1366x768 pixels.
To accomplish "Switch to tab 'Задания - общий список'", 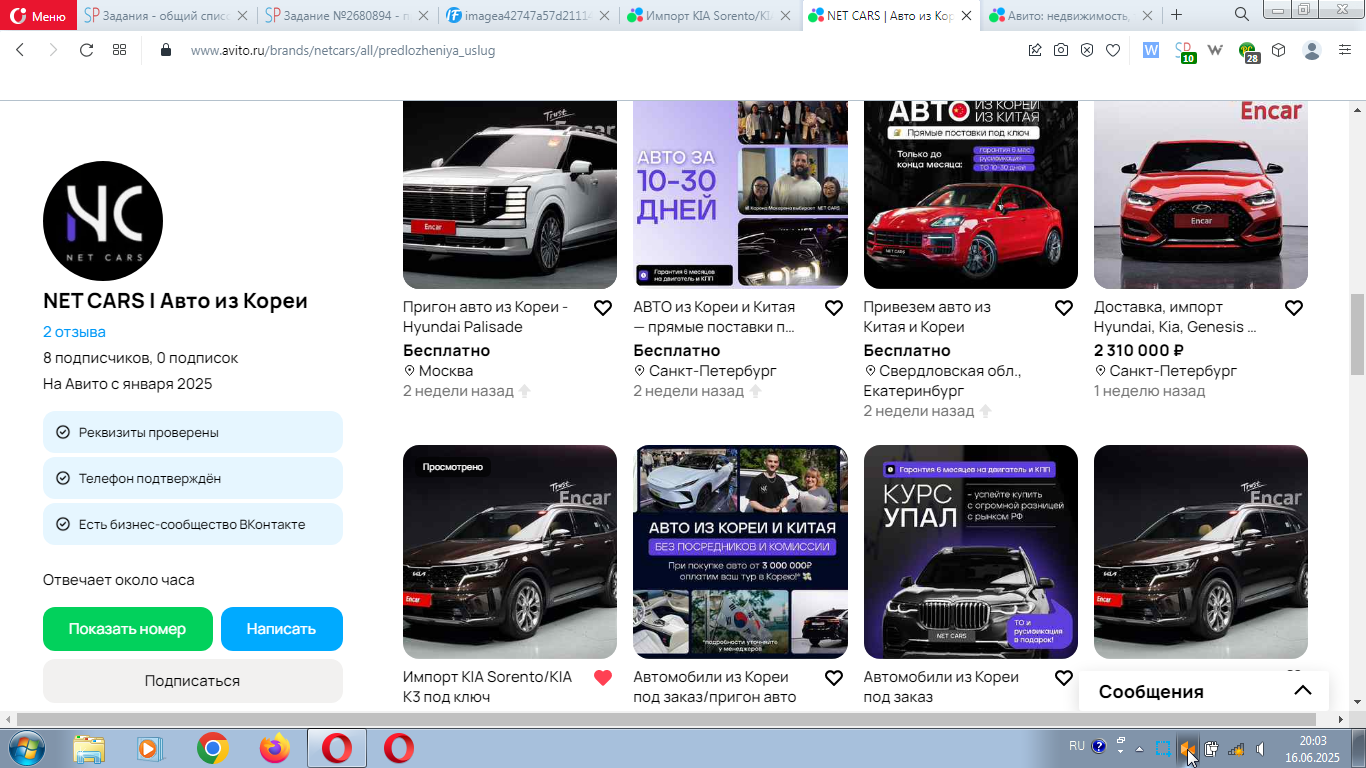I will (167, 15).
